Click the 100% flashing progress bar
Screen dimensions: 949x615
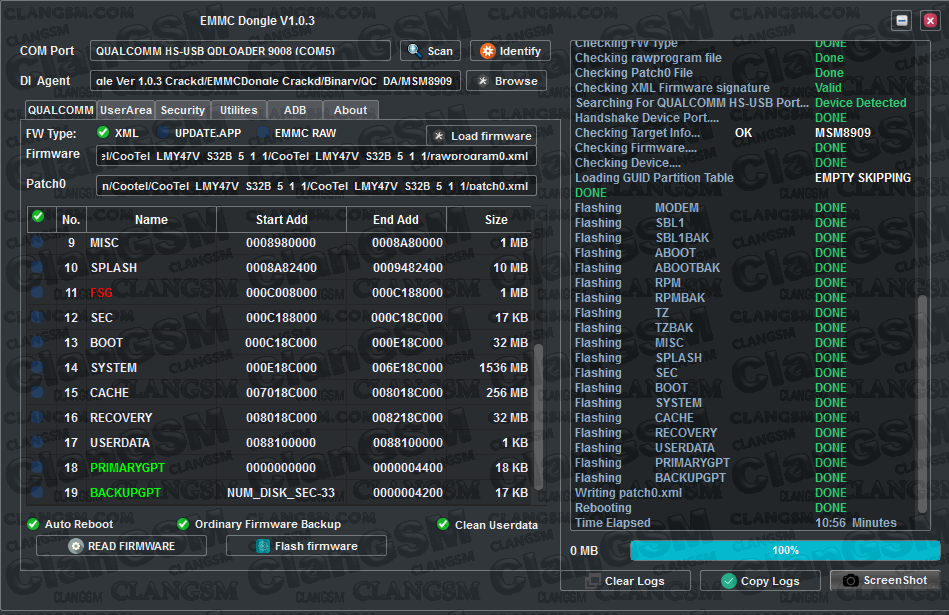point(785,550)
